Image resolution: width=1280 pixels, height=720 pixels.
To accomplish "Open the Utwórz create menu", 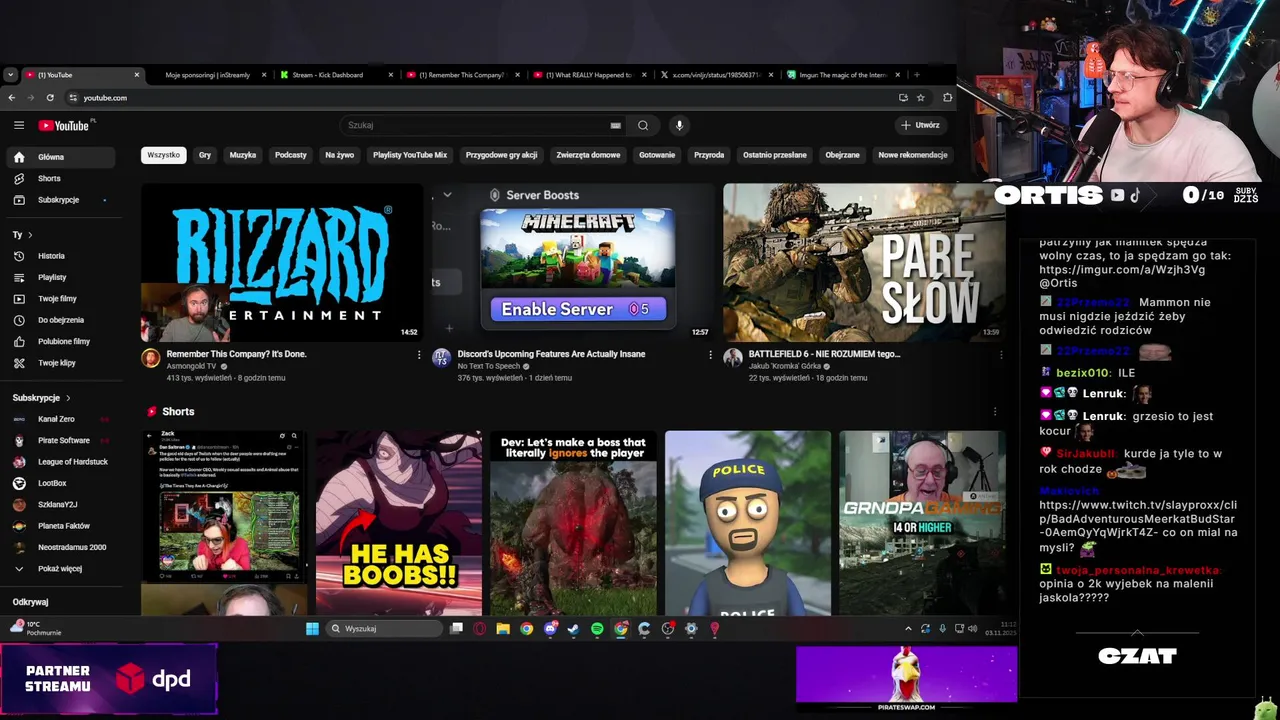I will [x=920, y=125].
